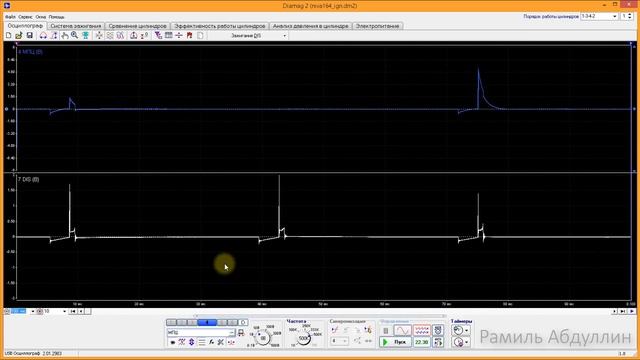Click the purple filter toolbar icon
The height and width of the screenshot is (360, 640).
coord(158,36)
